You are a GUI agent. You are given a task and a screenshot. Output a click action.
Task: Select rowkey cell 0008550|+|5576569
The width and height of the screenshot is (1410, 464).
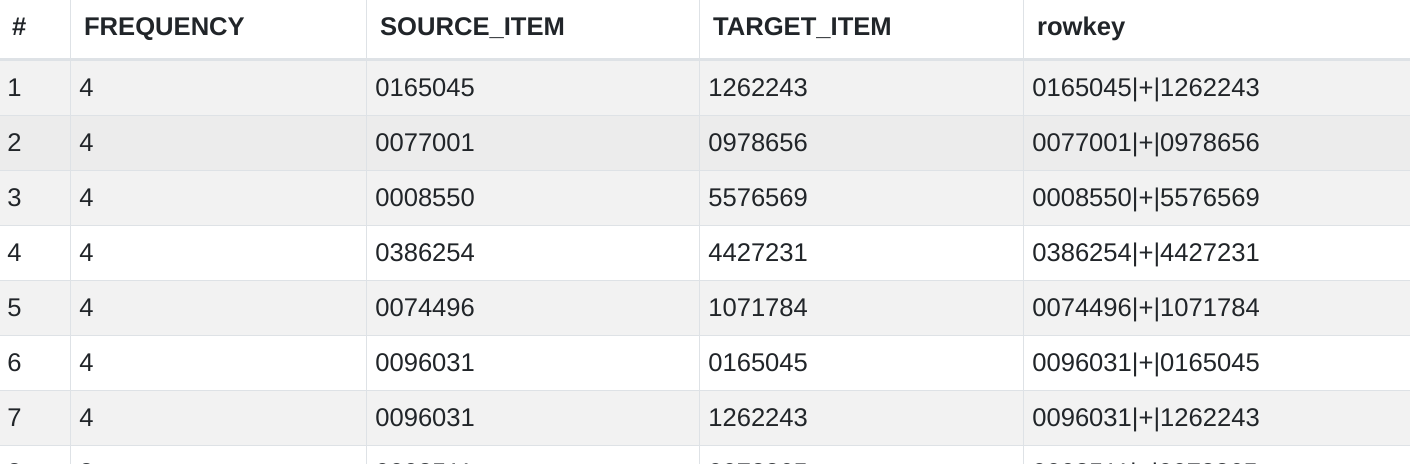coord(1145,198)
